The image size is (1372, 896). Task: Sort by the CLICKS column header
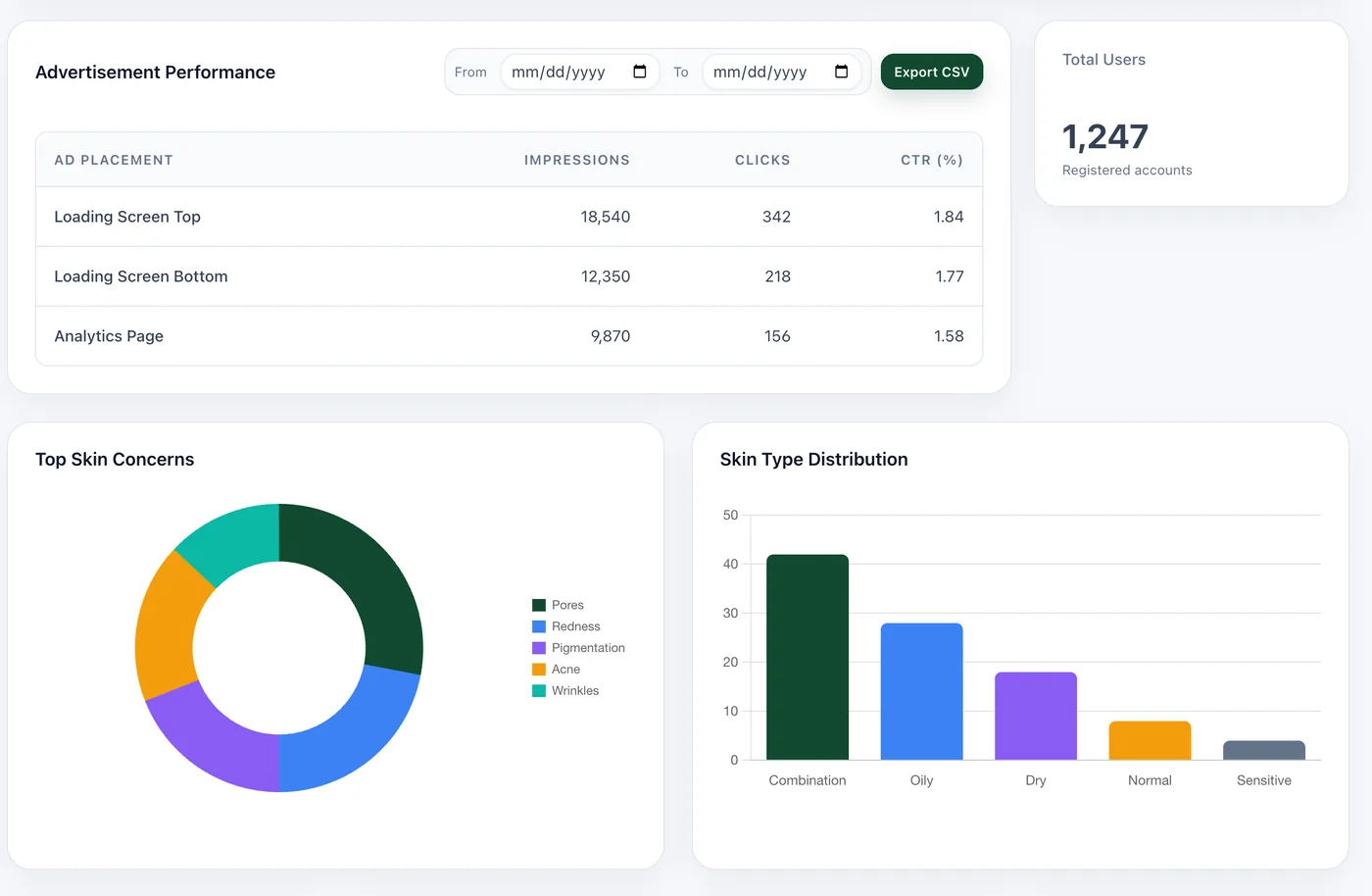click(x=762, y=160)
